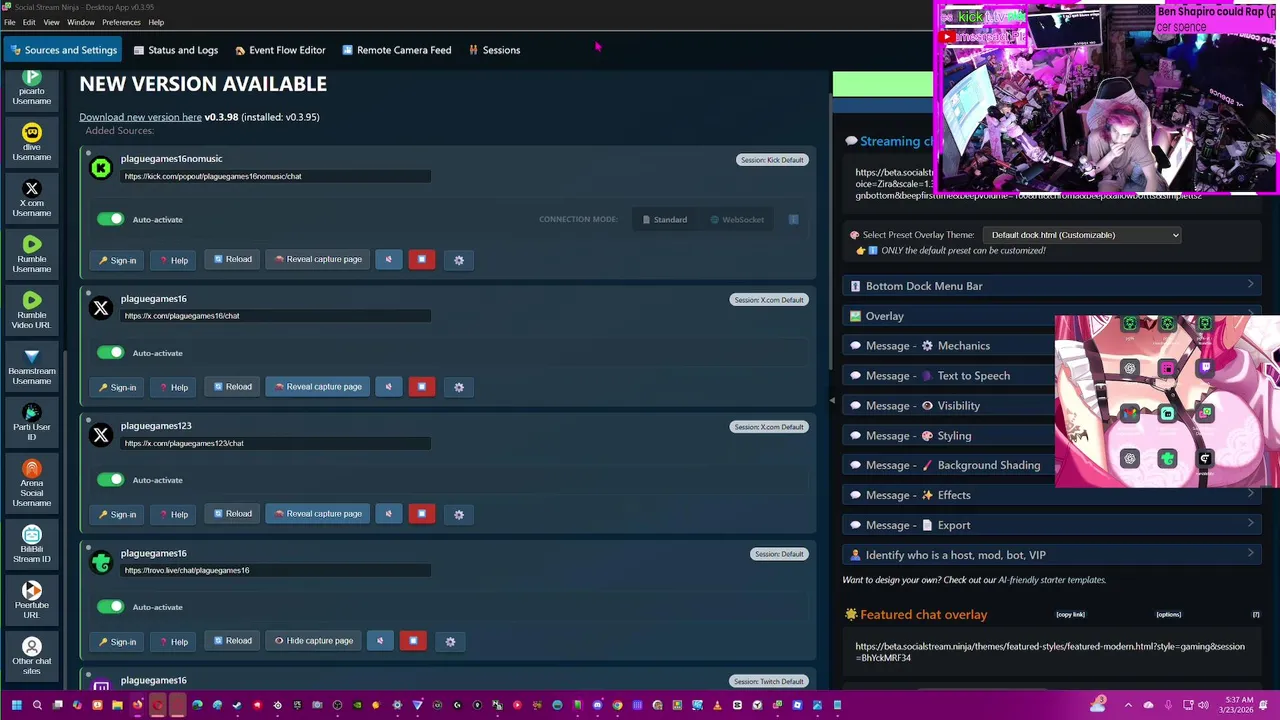This screenshot has height=720, width=1280.
Task: Open the Preferences menu
Action: coord(121,22)
